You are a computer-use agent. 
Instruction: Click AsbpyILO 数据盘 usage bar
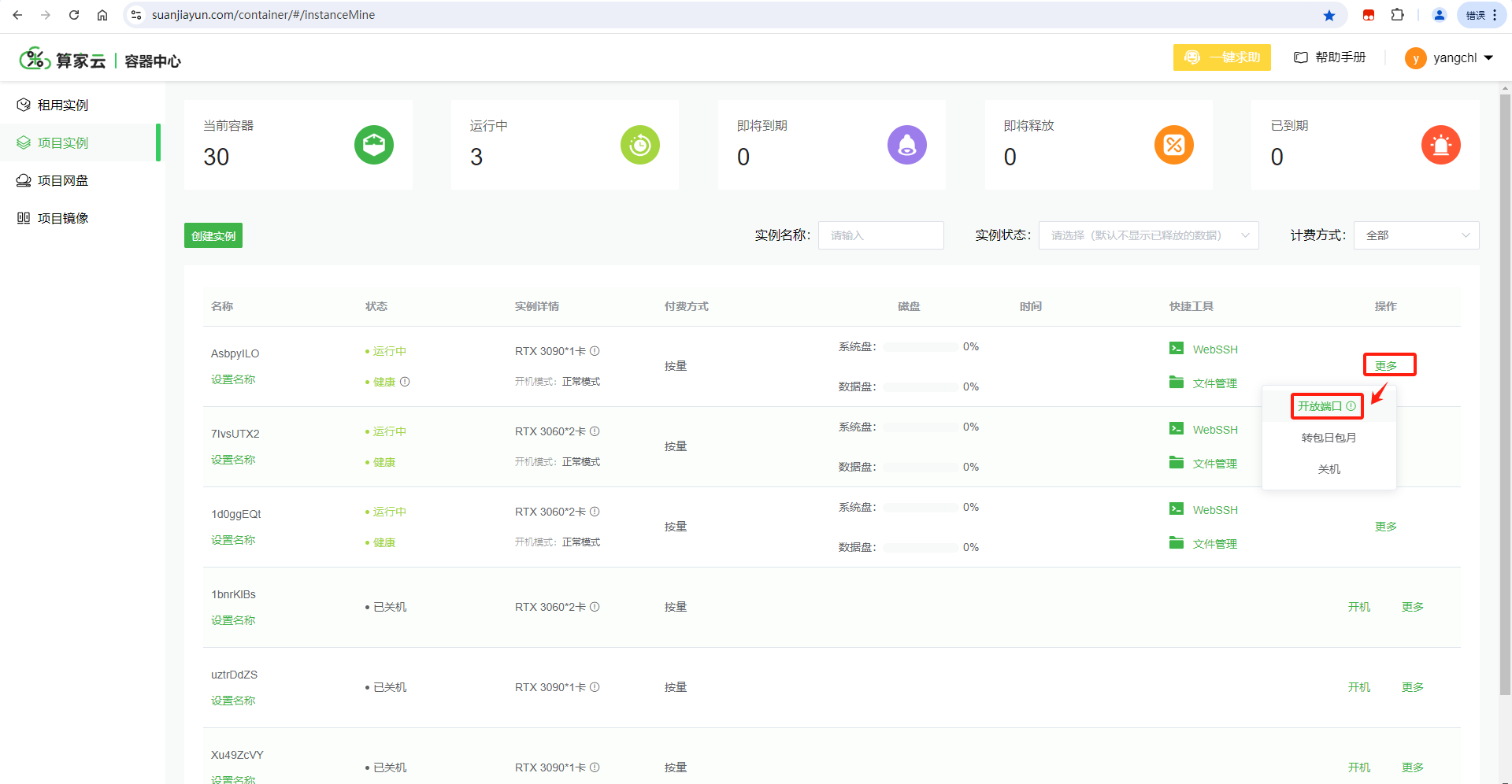pyautogui.click(x=920, y=387)
